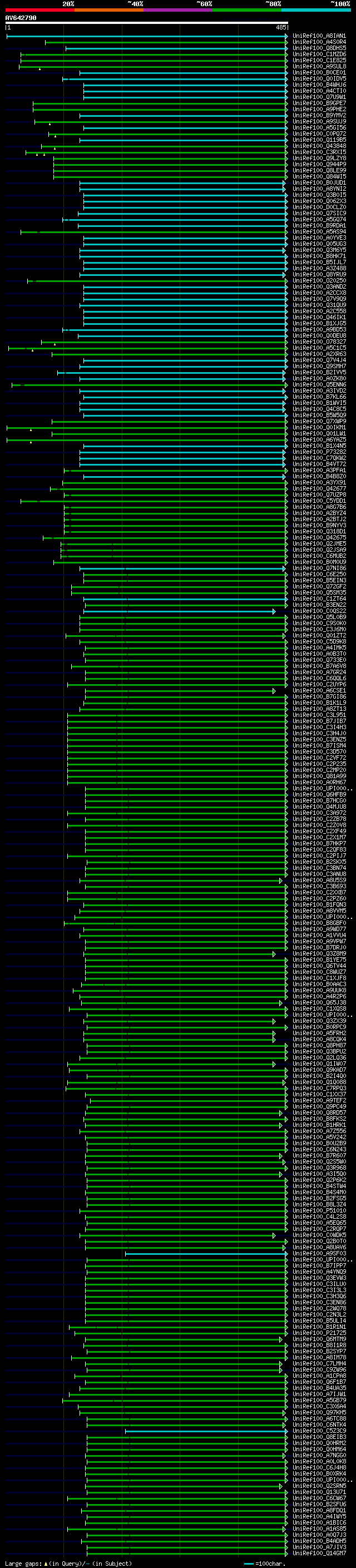Open the UniRef100_Q8DHS5 entry
This screenshot has width=356, height=1568.
tap(319, 49)
